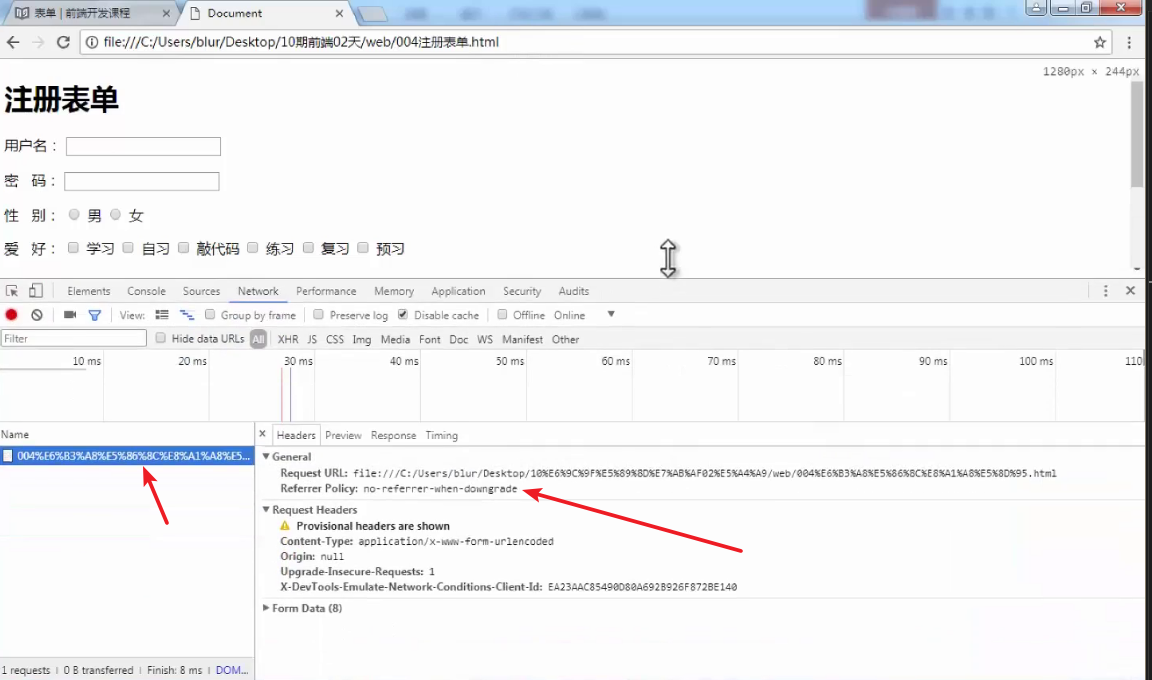This screenshot has height=680, width=1152.
Task: Open the Audits panel
Action: pyautogui.click(x=574, y=291)
